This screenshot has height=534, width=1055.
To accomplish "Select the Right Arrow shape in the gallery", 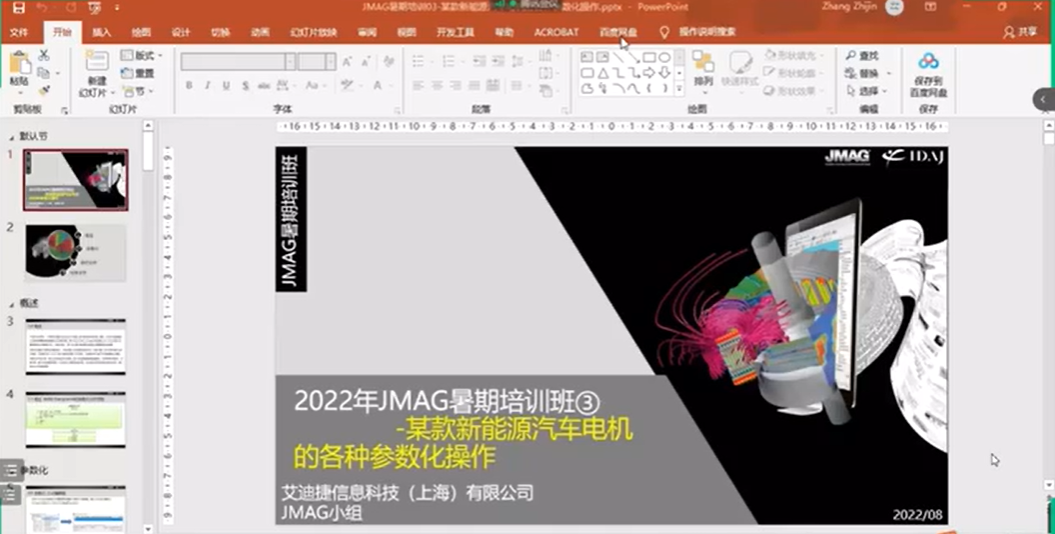I will [x=649, y=73].
